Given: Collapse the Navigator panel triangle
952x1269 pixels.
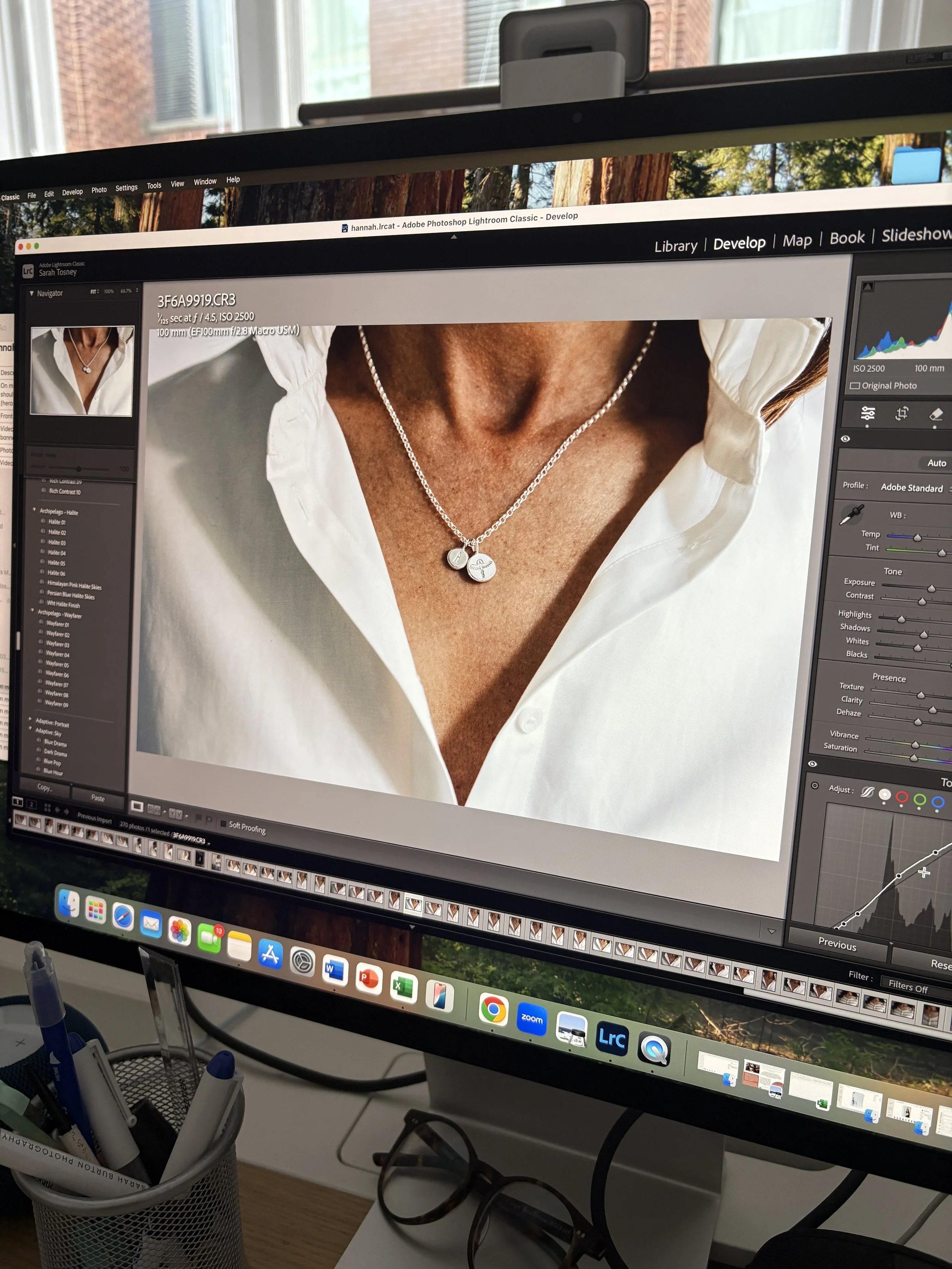Looking at the screenshot, I should (x=32, y=292).
